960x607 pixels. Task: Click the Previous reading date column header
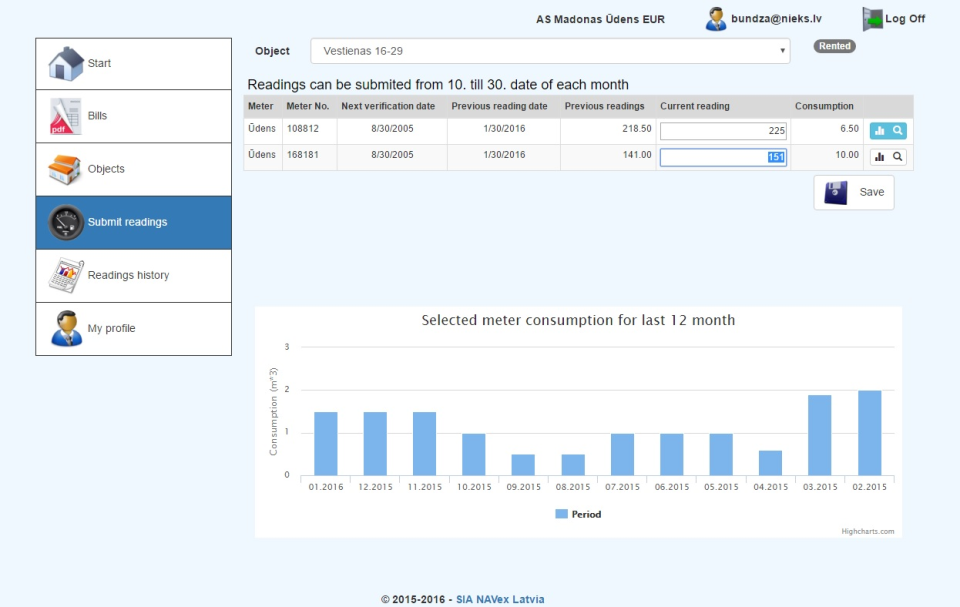tap(500, 106)
